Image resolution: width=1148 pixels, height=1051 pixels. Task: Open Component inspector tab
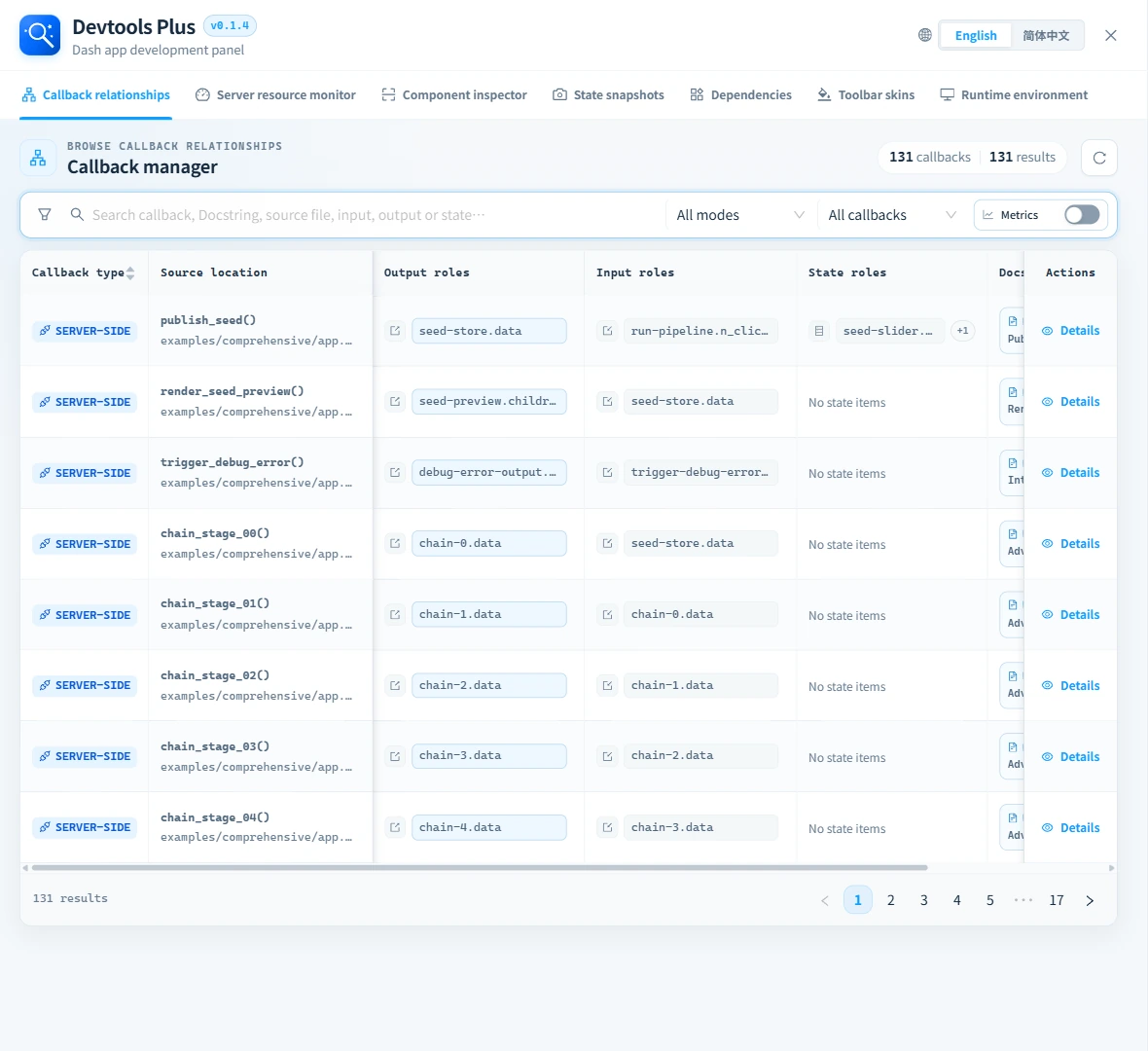(454, 95)
